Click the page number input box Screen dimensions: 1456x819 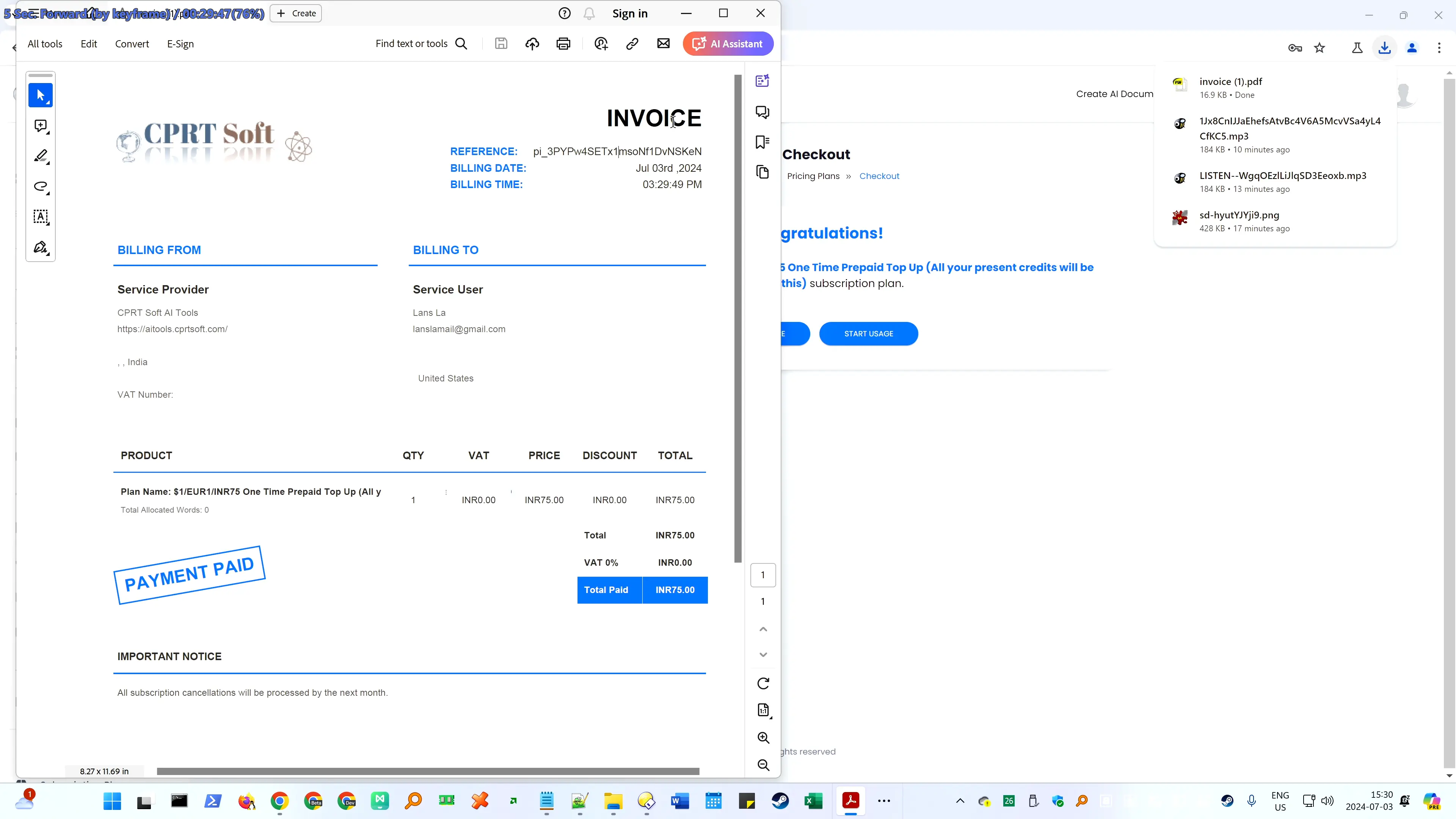click(x=763, y=575)
